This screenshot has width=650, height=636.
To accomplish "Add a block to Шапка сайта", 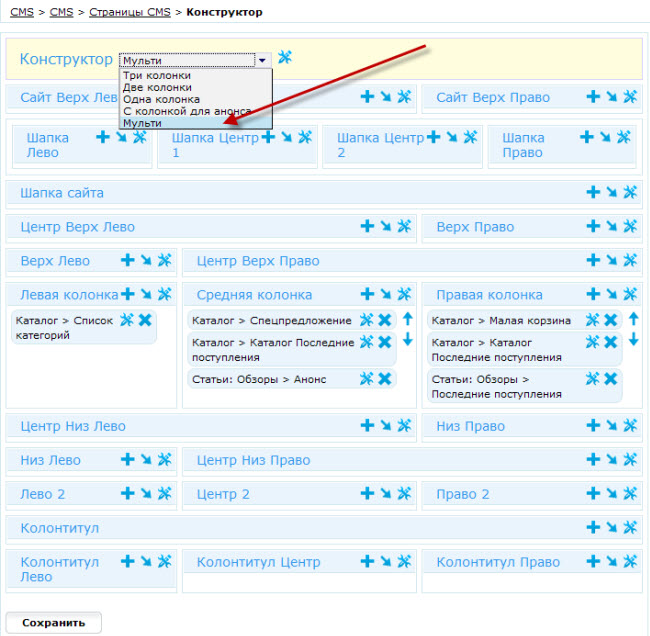I will tap(593, 192).
